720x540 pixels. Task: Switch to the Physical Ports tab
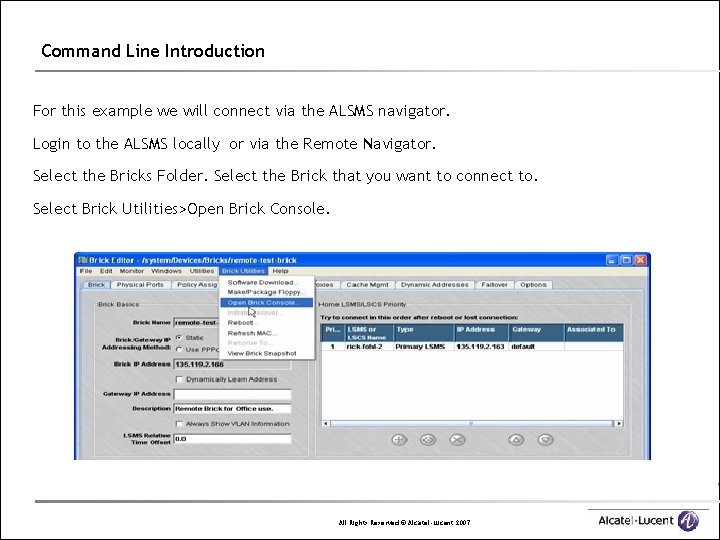[140, 285]
